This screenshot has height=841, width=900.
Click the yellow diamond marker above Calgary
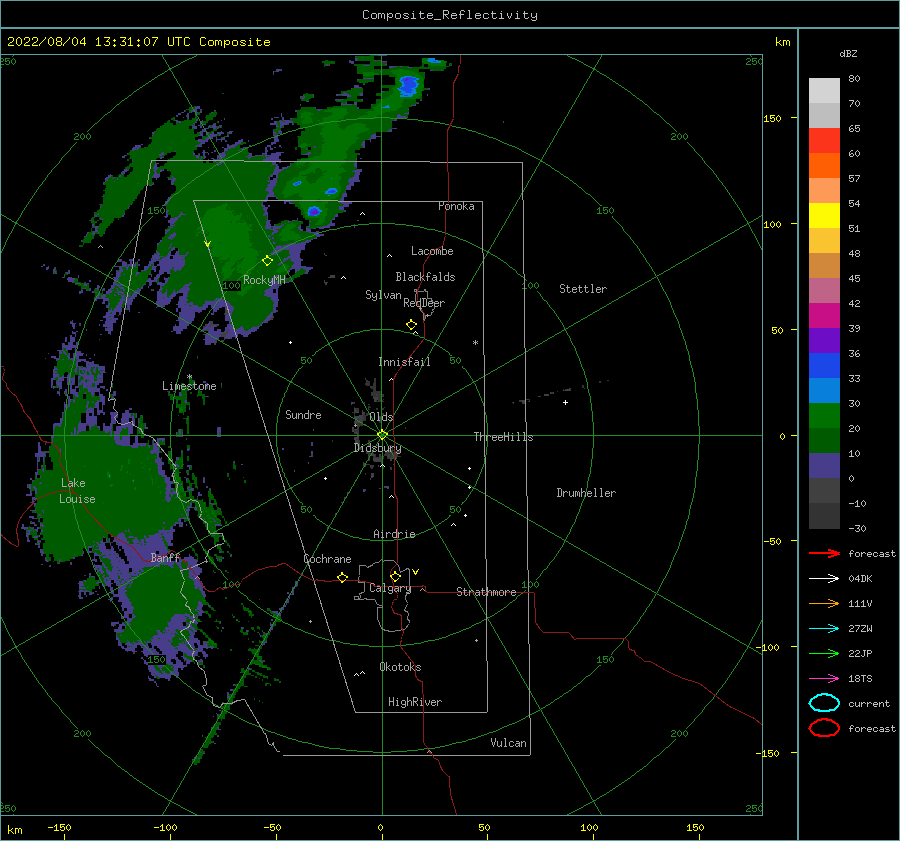pyautogui.click(x=395, y=576)
